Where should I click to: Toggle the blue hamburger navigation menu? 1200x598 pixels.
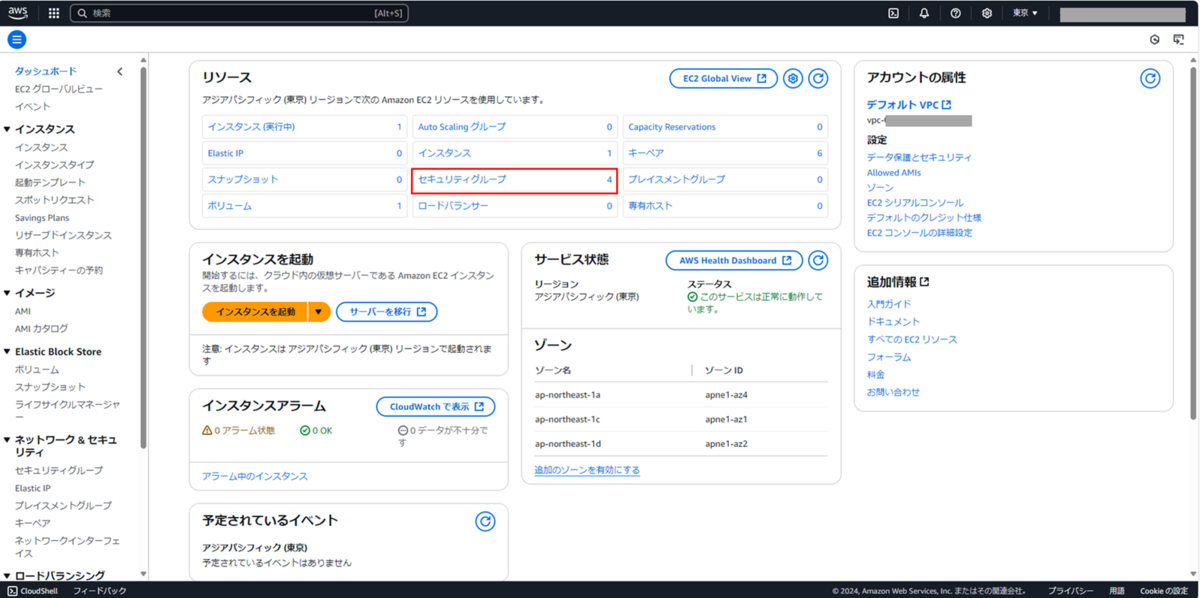(17, 40)
